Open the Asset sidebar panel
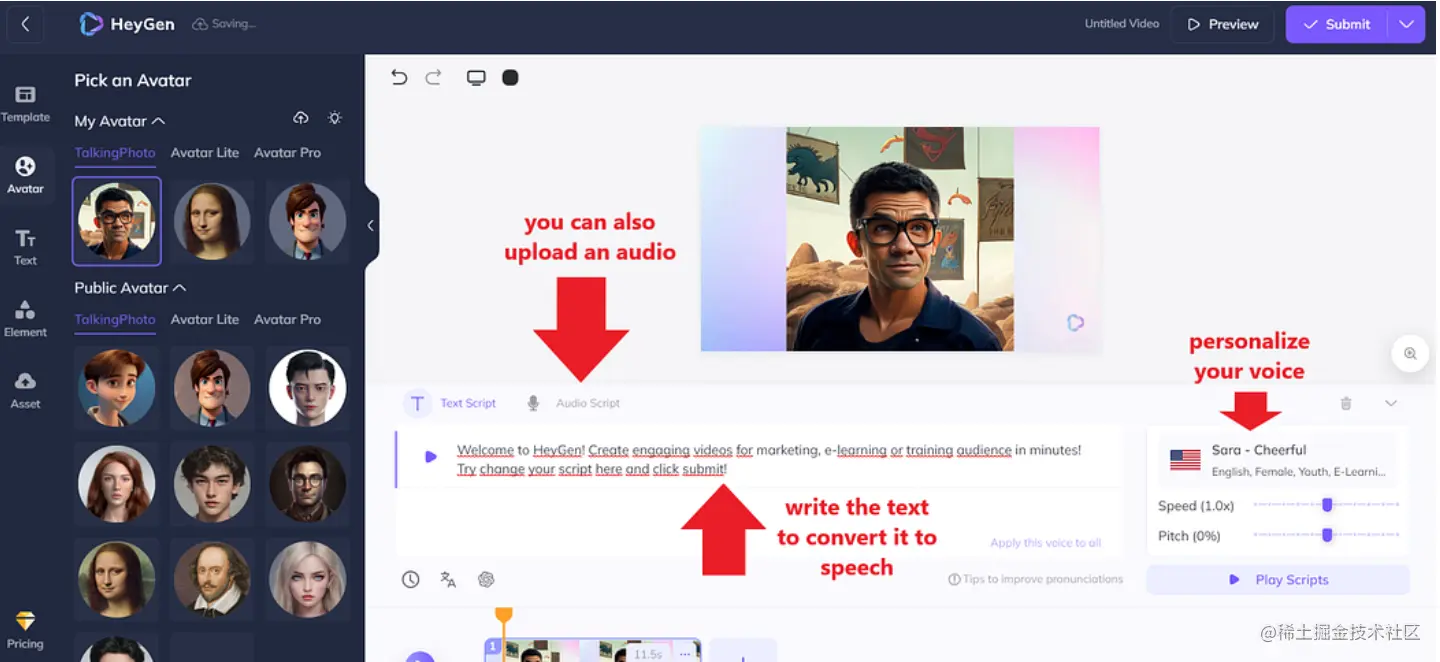1440x662 pixels. click(x=26, y=391)
